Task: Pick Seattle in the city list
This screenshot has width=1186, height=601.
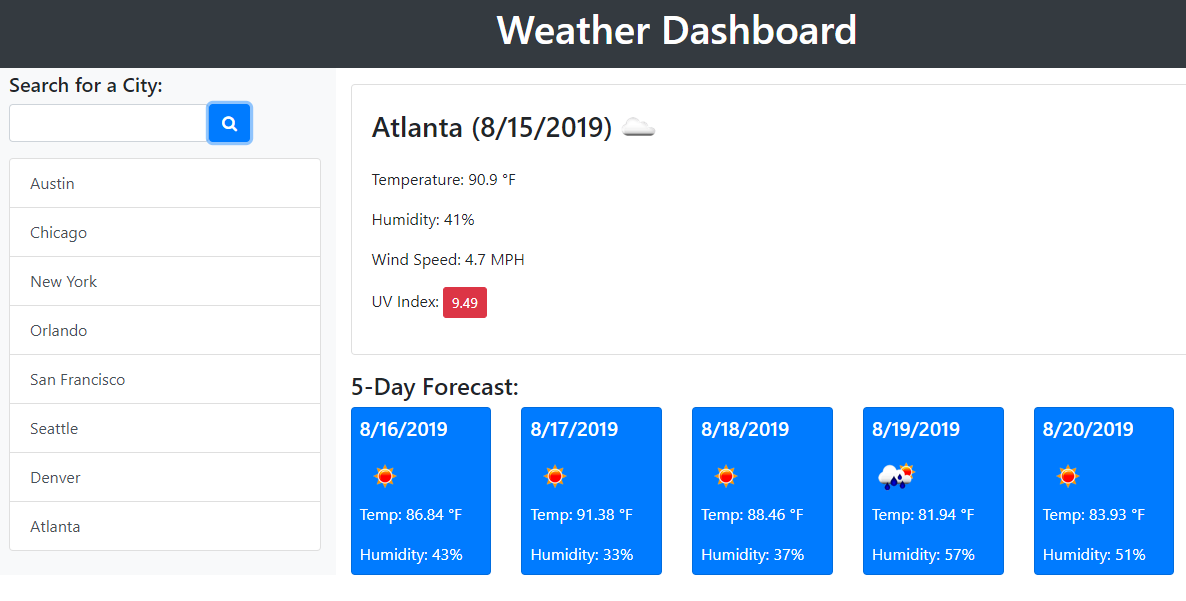Action: click(165, 429)
